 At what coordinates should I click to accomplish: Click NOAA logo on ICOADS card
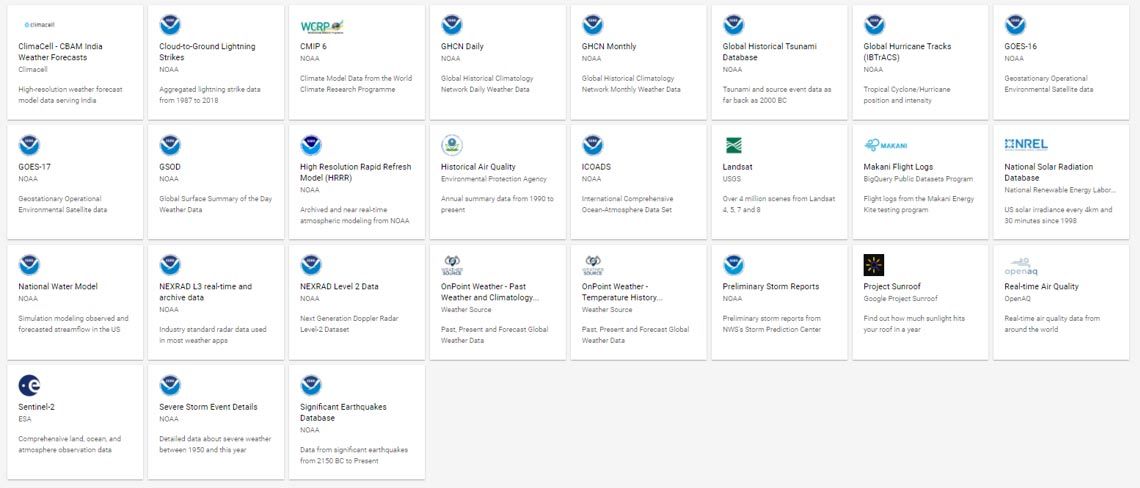(593, 145)
